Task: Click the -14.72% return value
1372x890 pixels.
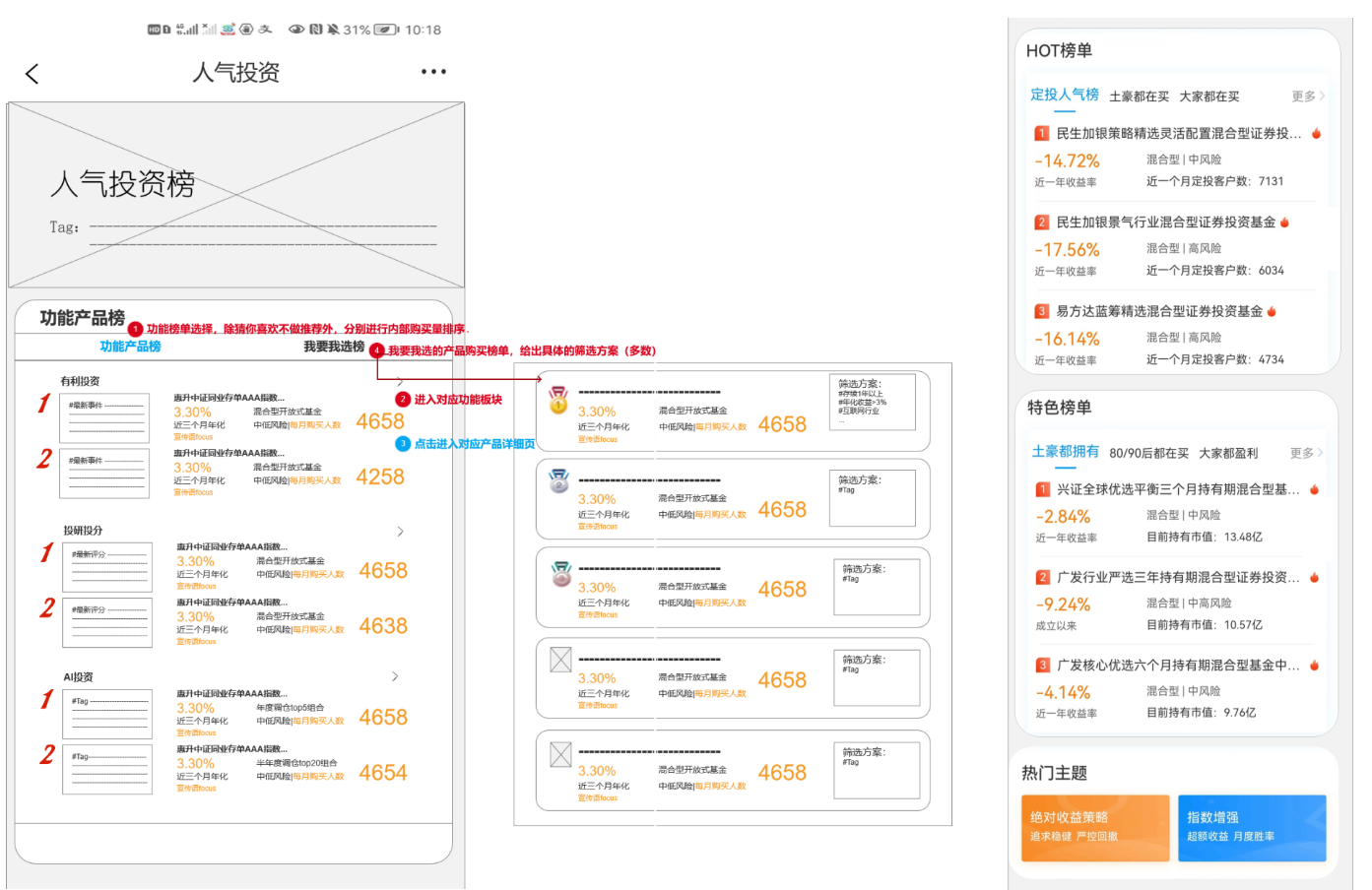Action: 1067,161
